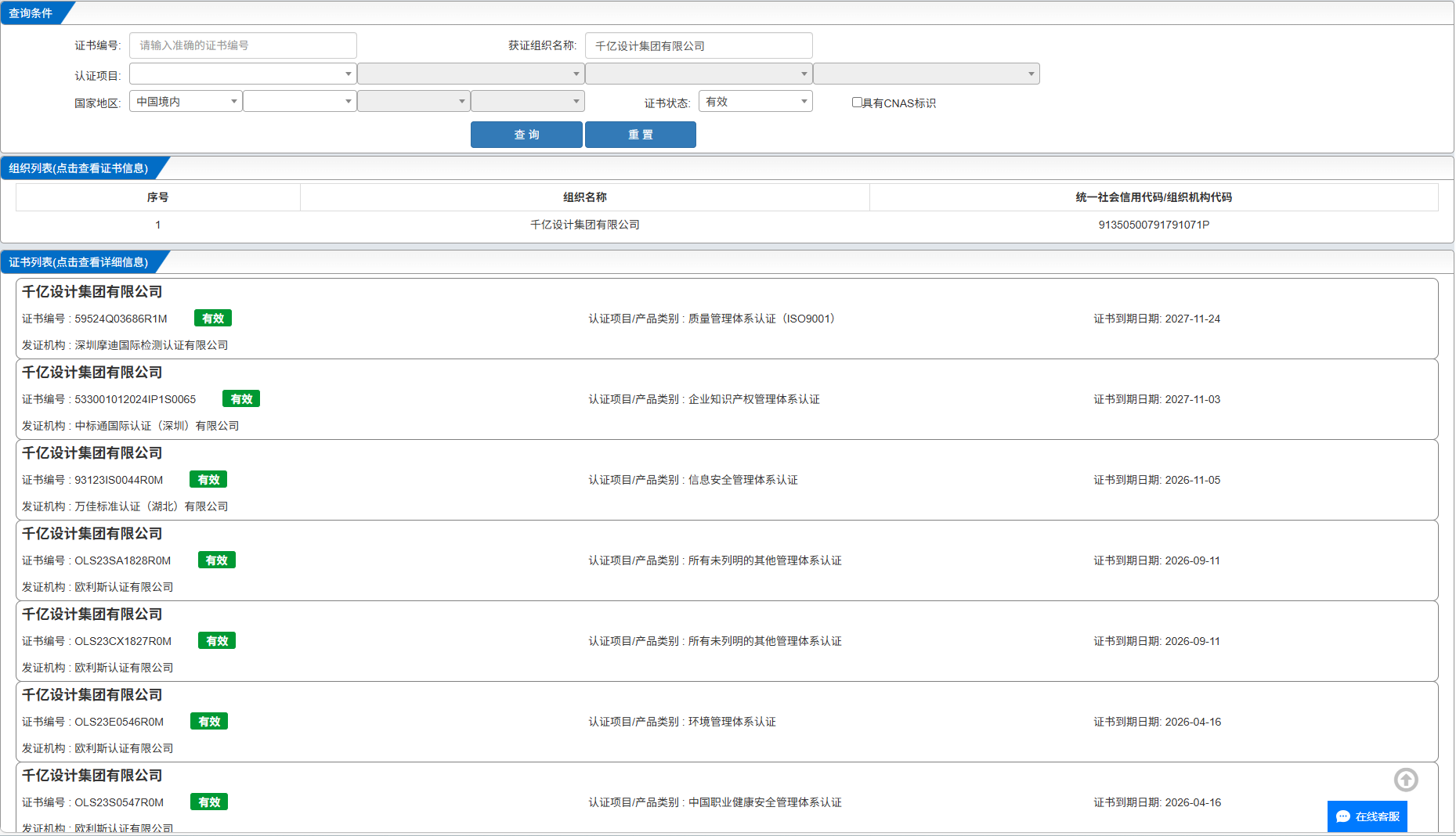The width and height of the screenshot is (1456, 836).
Task: Click 有效 badge beside OLS23SA1828R0M
Action: [217, 560]
